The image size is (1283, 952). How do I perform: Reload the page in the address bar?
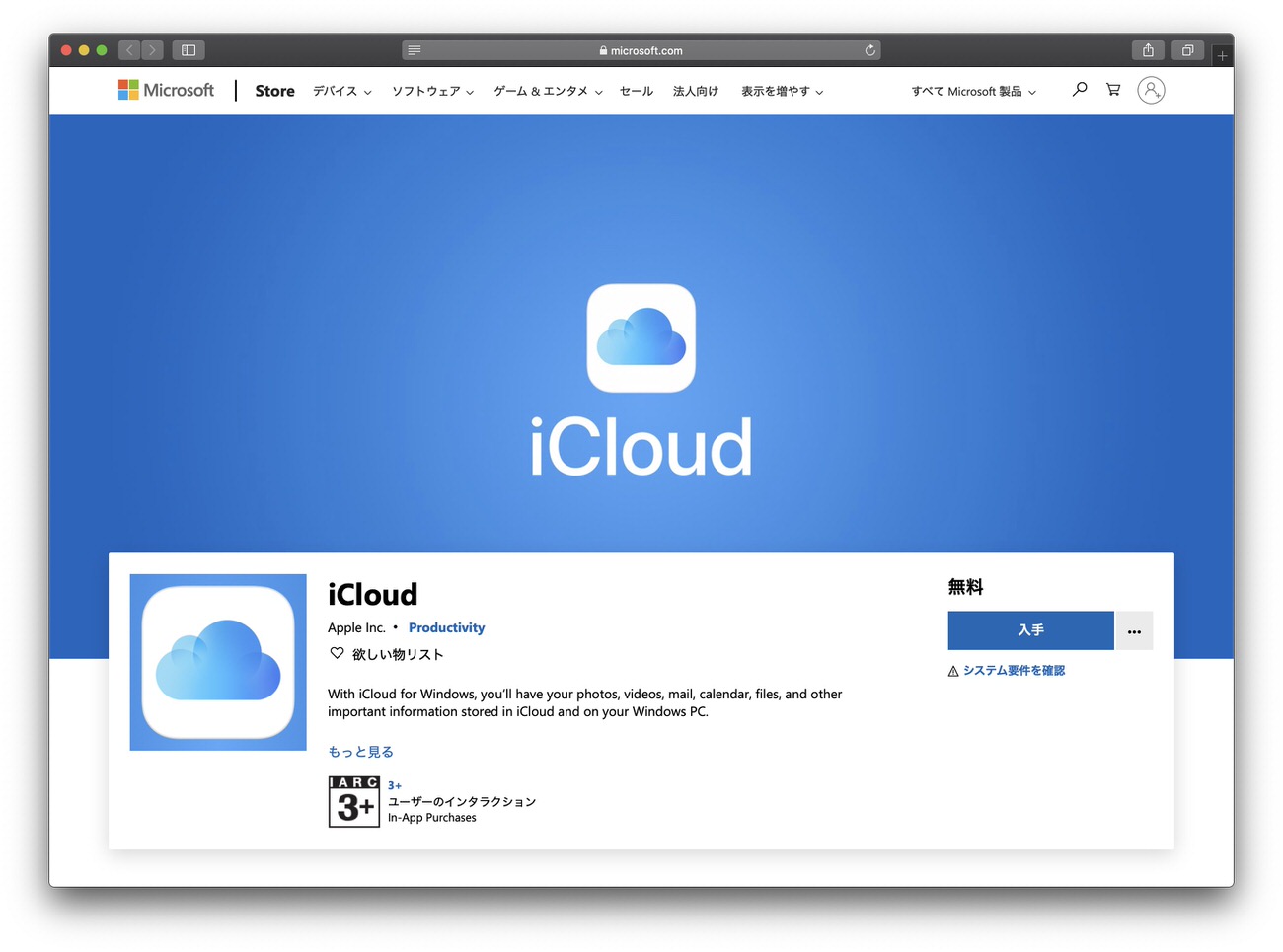tap(869, 50)
